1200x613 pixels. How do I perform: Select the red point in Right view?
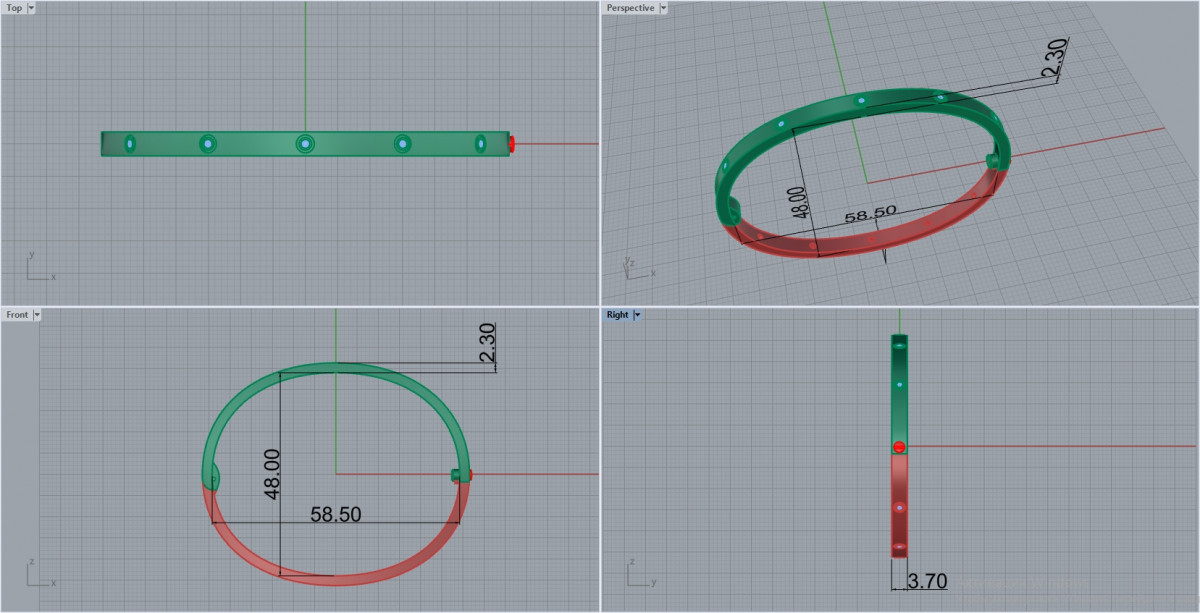point(899,447)
